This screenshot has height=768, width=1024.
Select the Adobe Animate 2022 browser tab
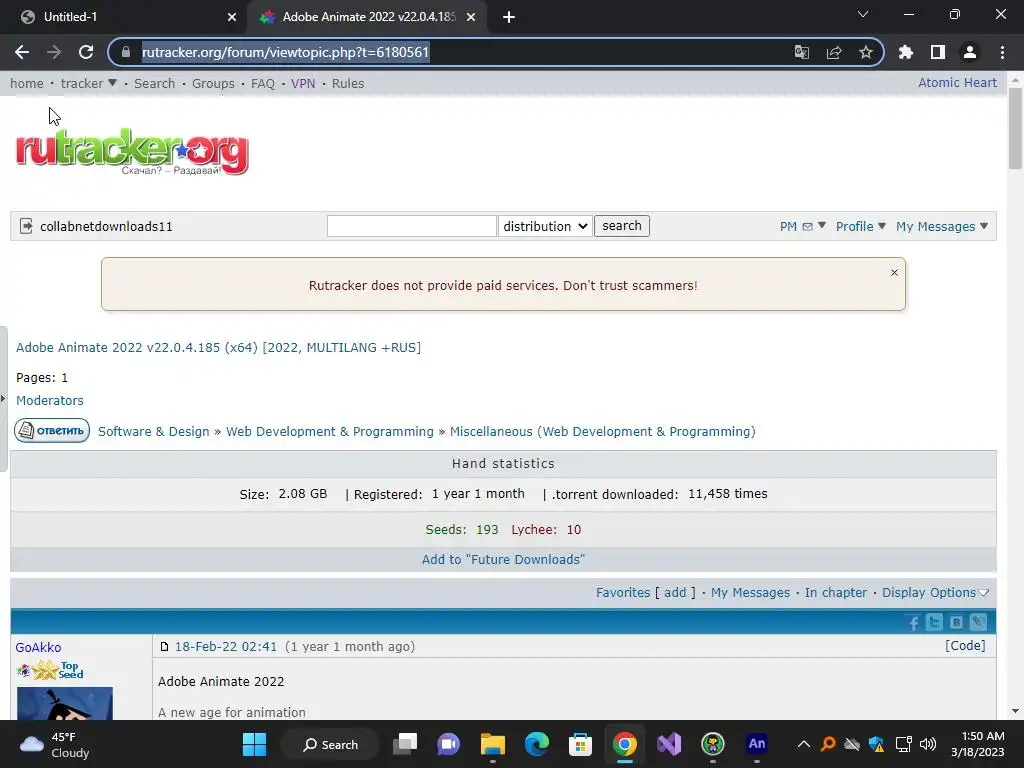[369, 17]
